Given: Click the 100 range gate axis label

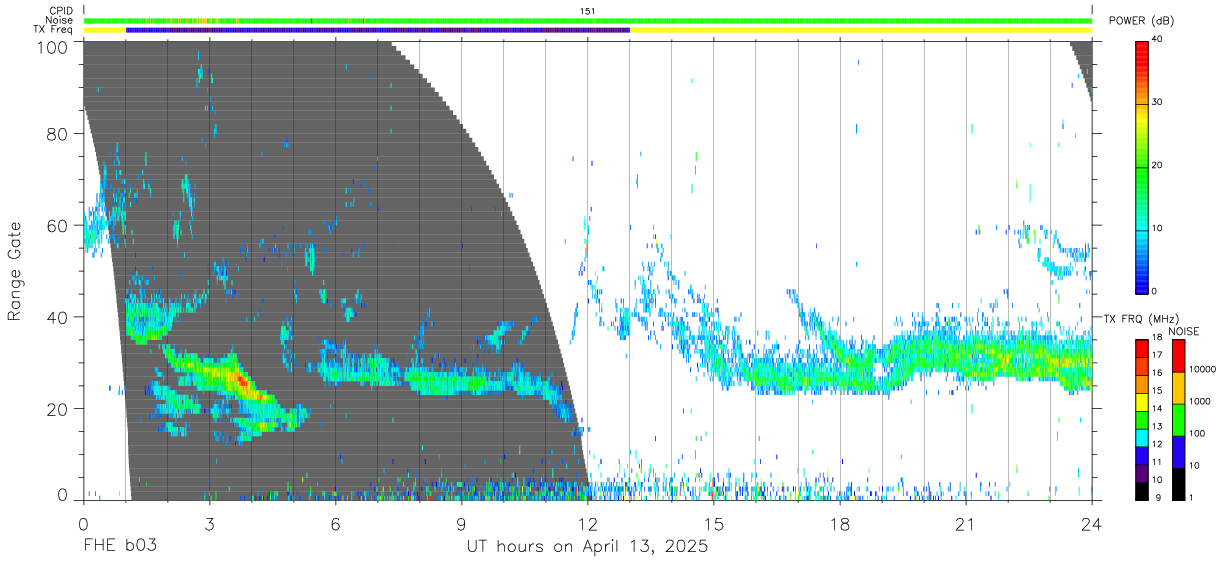Looking at the screenshot, I should (x=53, y=46).
